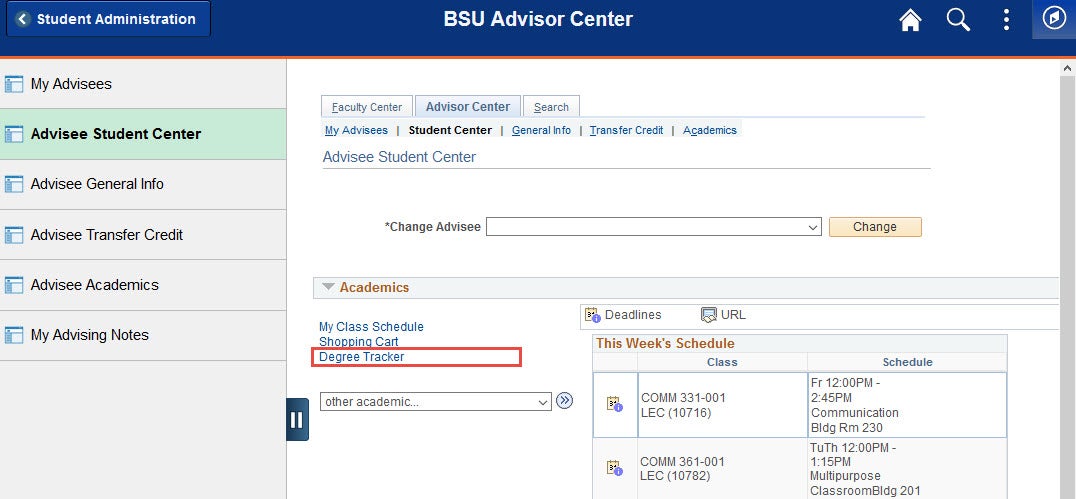The width and height of the screenshot is (1076, 499).
Task: Click the Advisee Transfer Credit sidebar icon
Action: 14,235
